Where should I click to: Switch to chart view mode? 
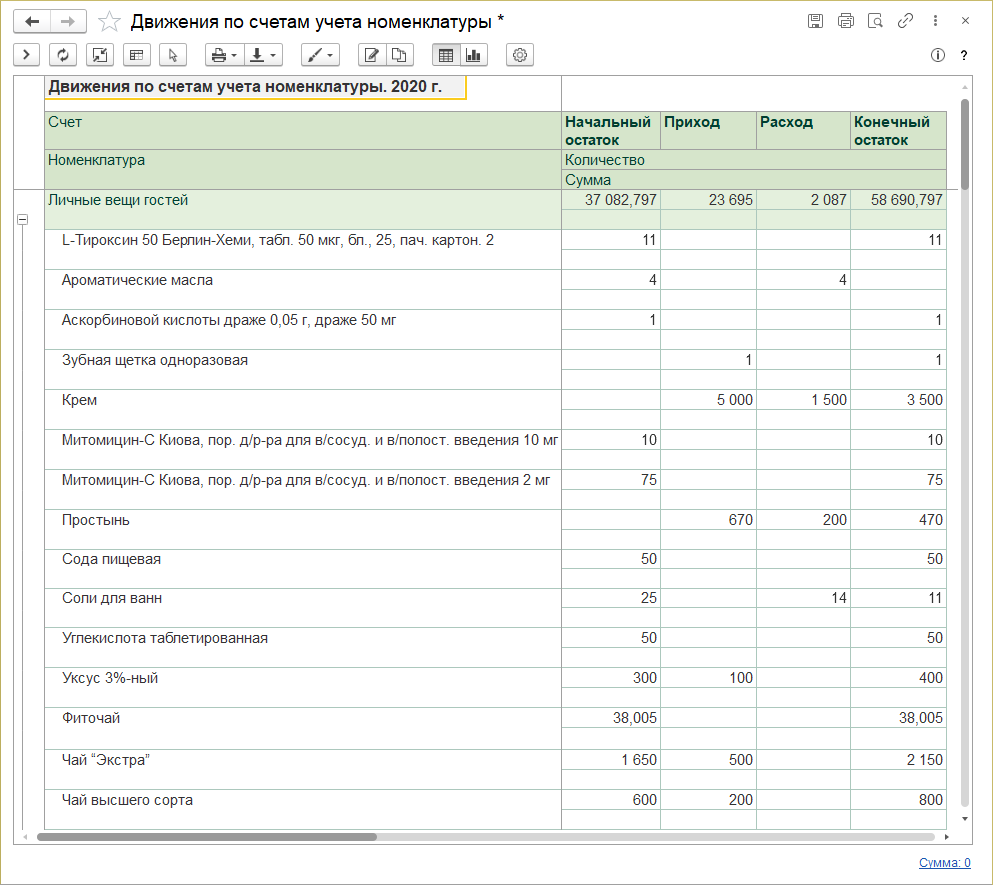[x=473, y=55]
